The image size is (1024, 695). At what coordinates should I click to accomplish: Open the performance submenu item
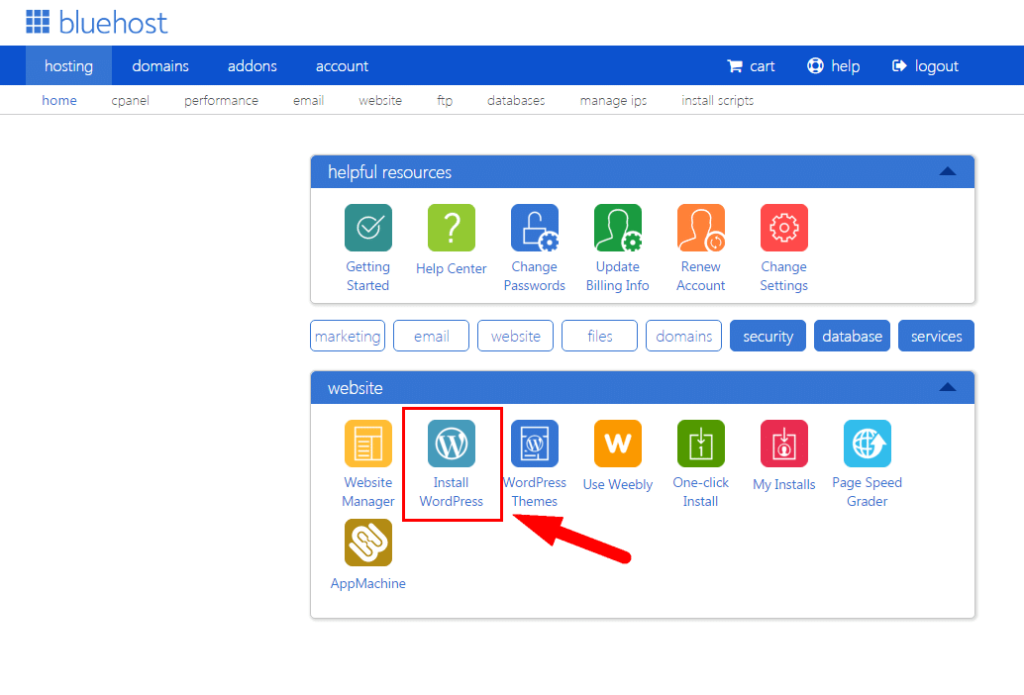coord(221,101)
